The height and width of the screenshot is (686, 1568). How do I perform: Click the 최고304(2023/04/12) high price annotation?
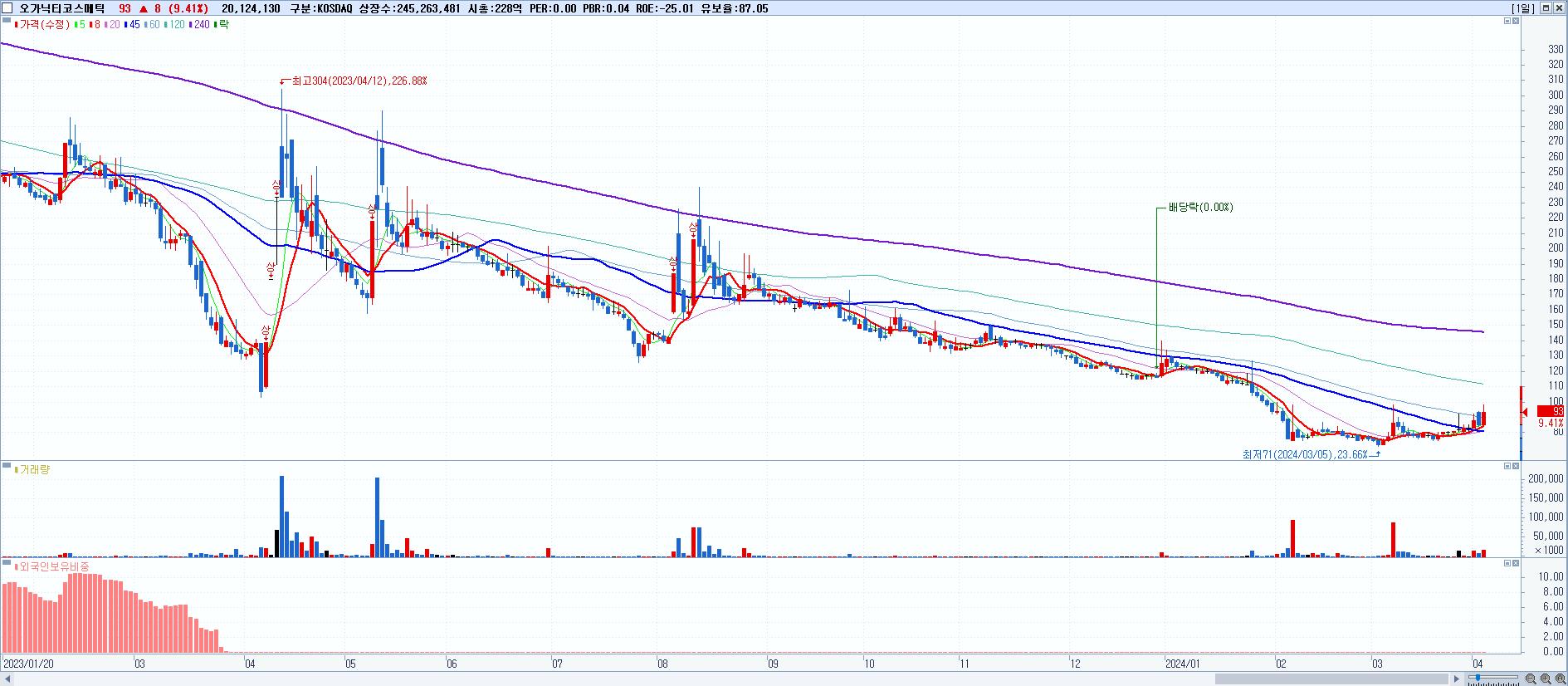(x=359, y=81)
